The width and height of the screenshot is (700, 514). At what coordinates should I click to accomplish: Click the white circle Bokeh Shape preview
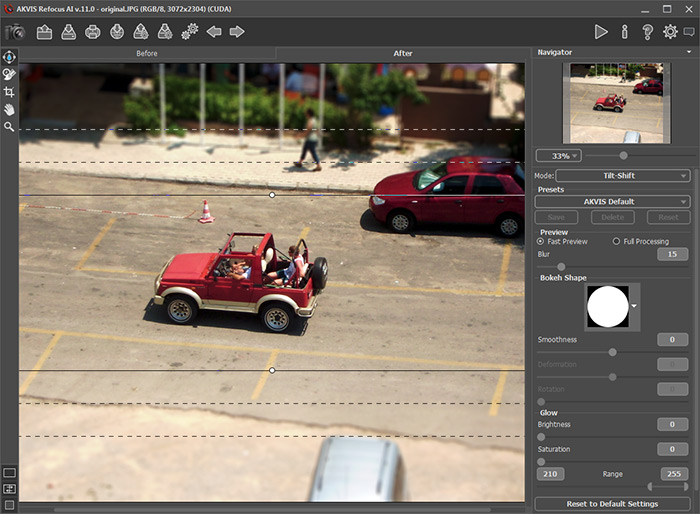tap(608, 306)
